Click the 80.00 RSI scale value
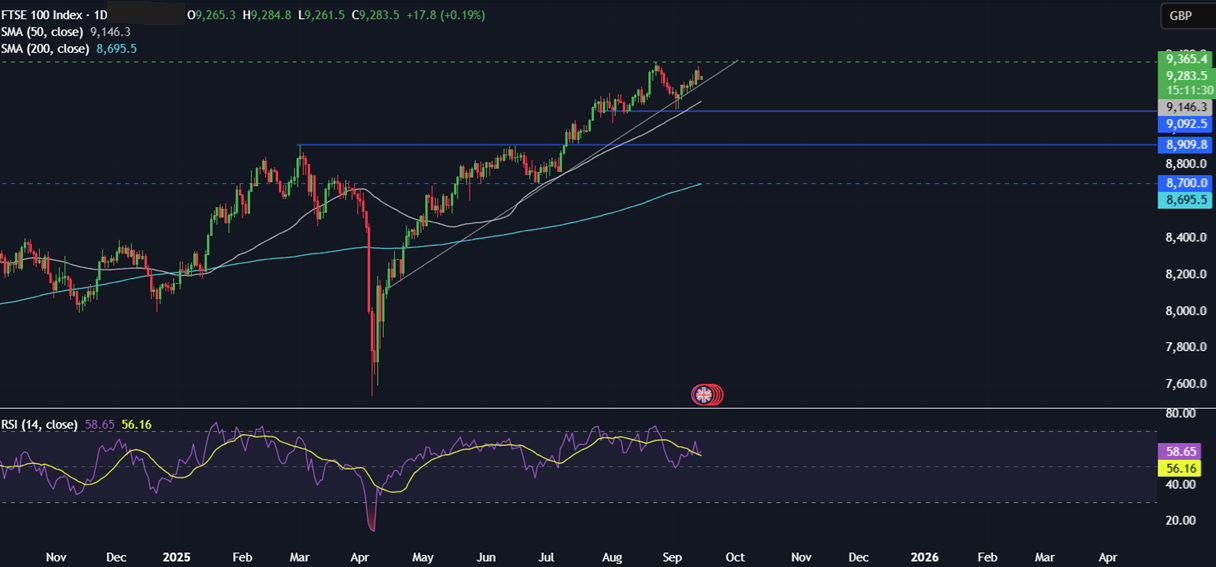 [1180, 413]
